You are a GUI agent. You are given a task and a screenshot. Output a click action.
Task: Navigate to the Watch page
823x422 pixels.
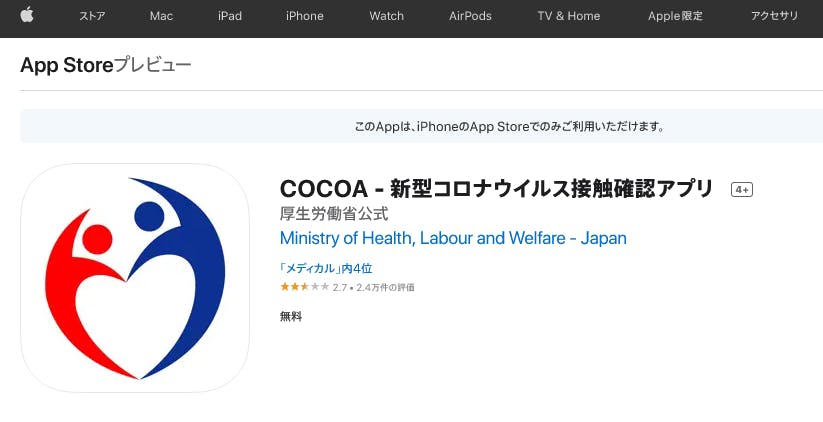tap(386, 16)
